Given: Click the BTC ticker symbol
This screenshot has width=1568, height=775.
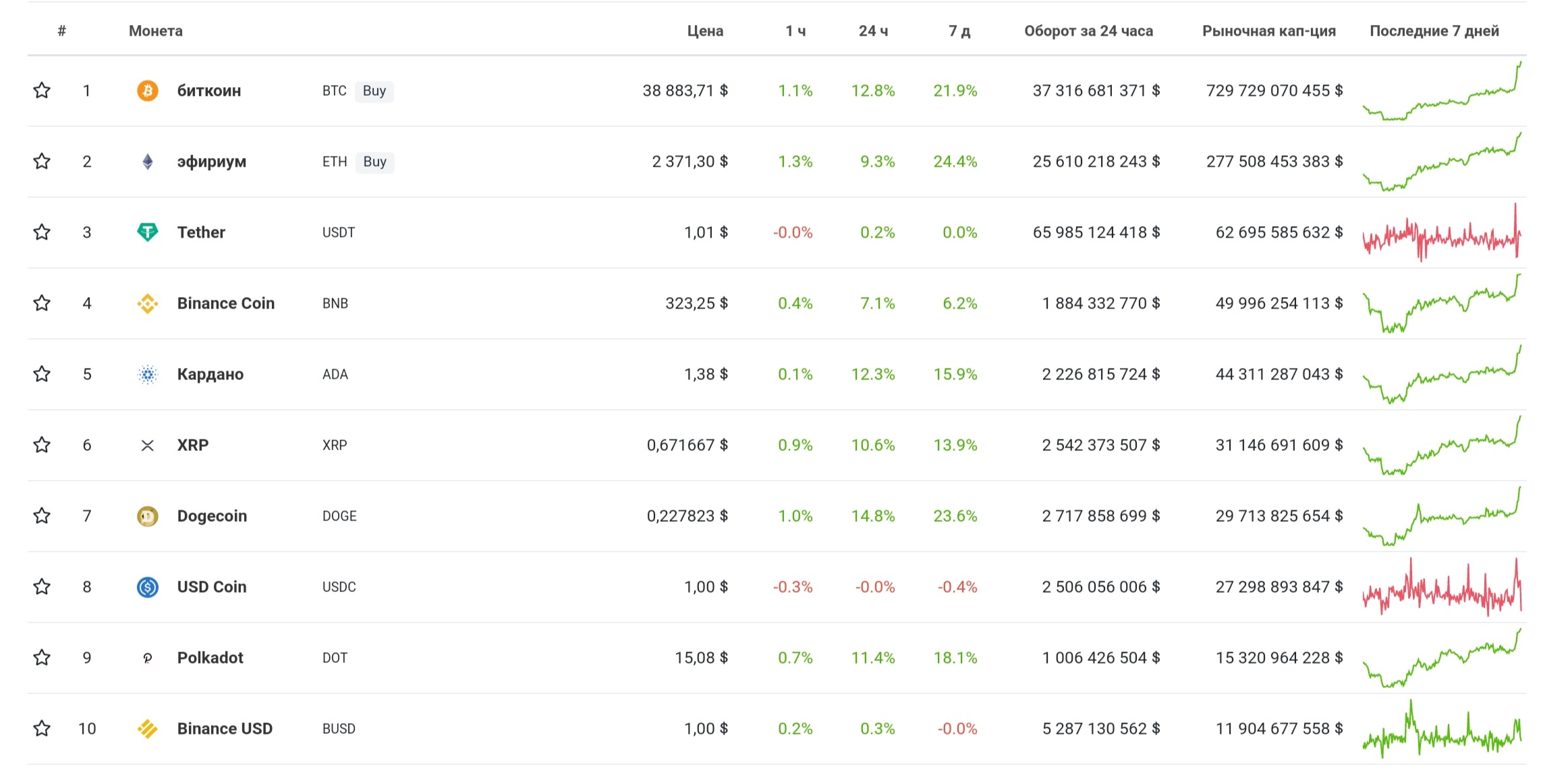Looking at the screenshot, I should (x=334, y=90).
